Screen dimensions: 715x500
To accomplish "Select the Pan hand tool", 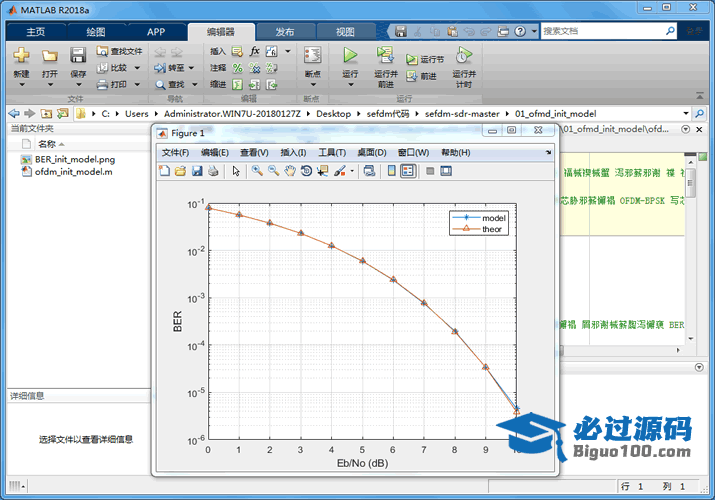I will (290, 171).
